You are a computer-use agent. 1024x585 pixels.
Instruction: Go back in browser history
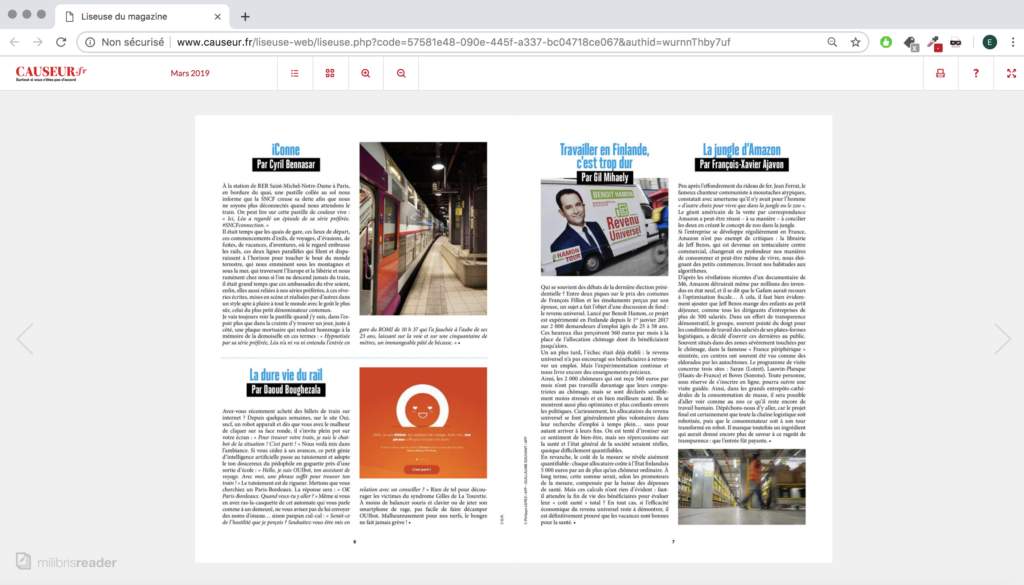[x=14, y=42]
